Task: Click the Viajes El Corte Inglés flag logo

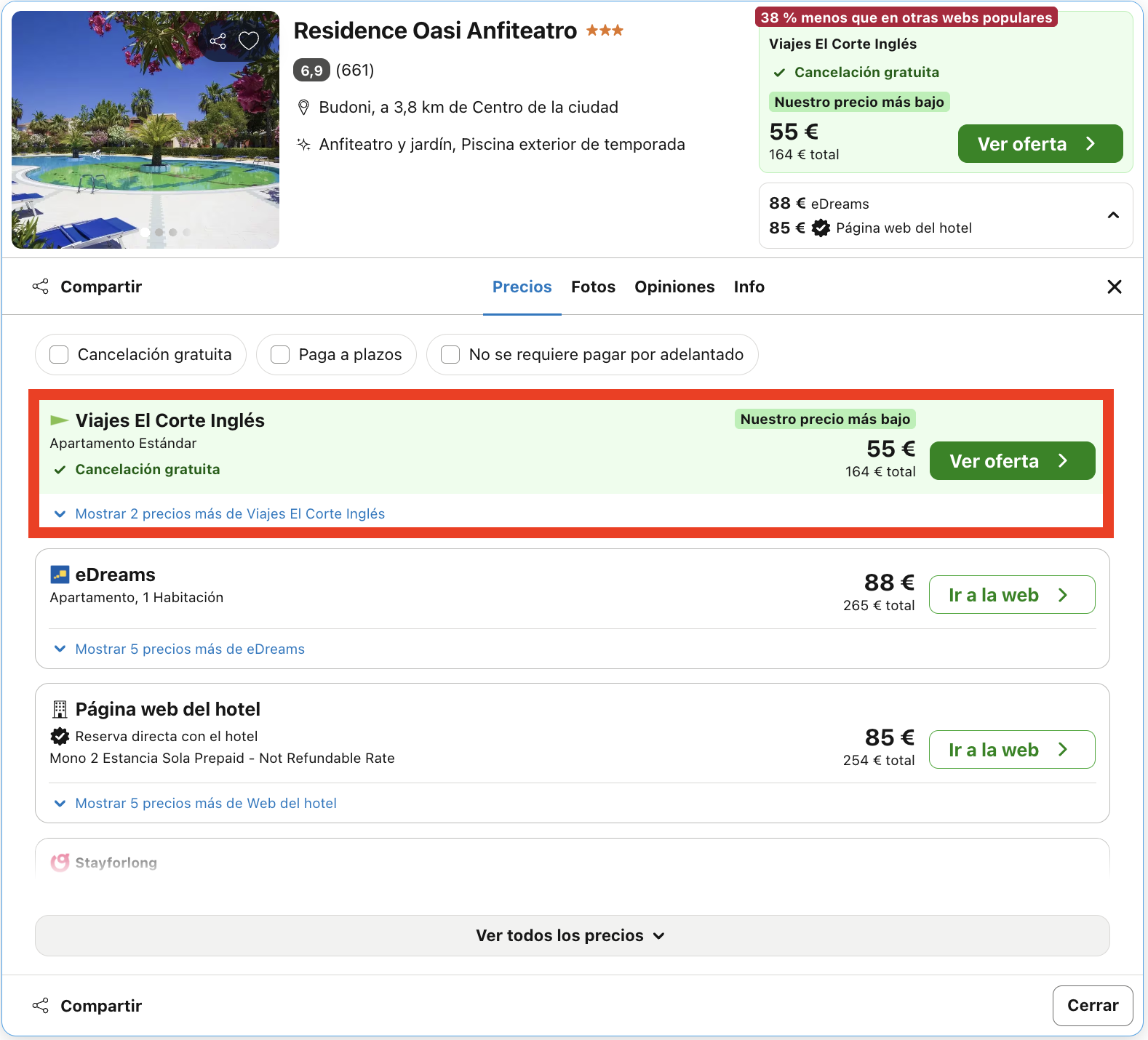Action: click(x=59, y=420)
